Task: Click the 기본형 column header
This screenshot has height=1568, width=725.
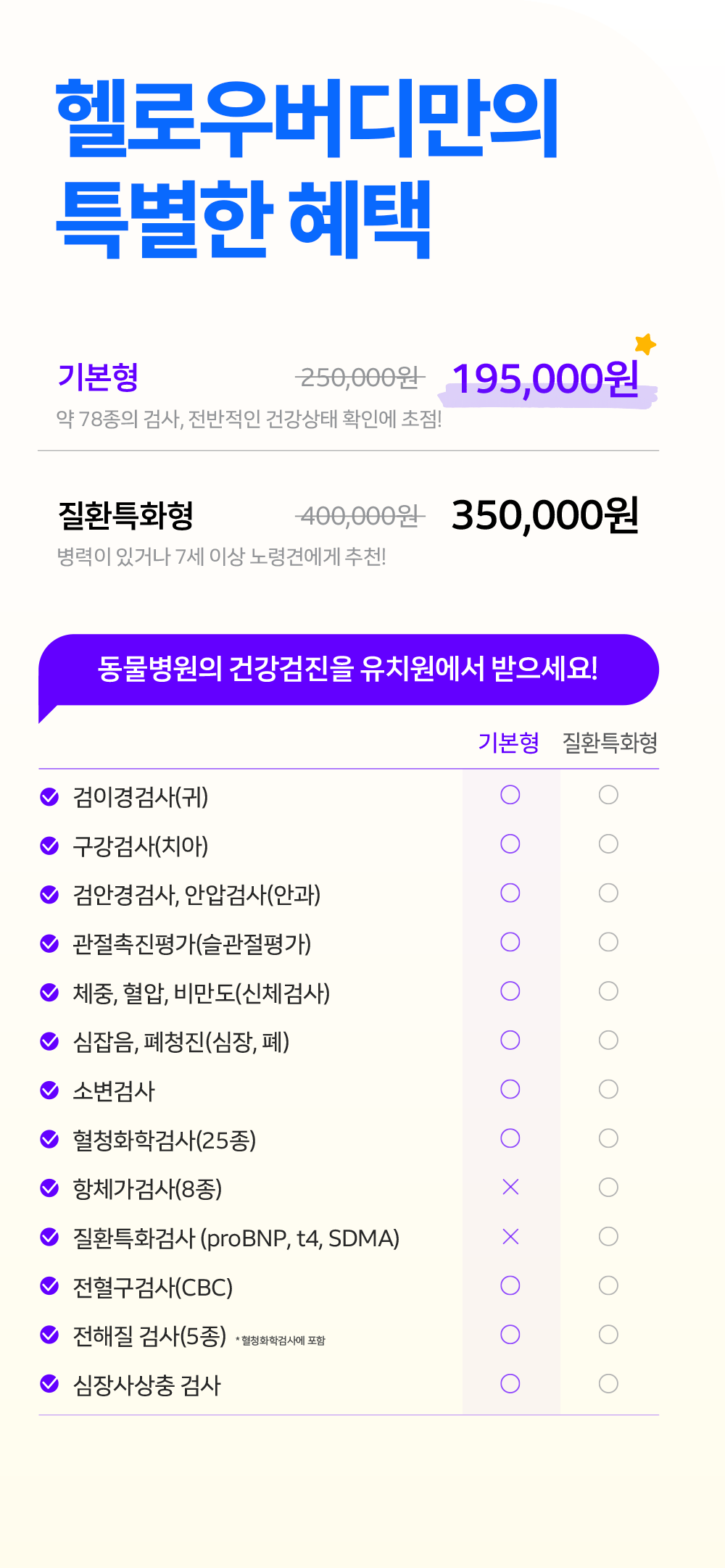Action: [x=508, y=743]
